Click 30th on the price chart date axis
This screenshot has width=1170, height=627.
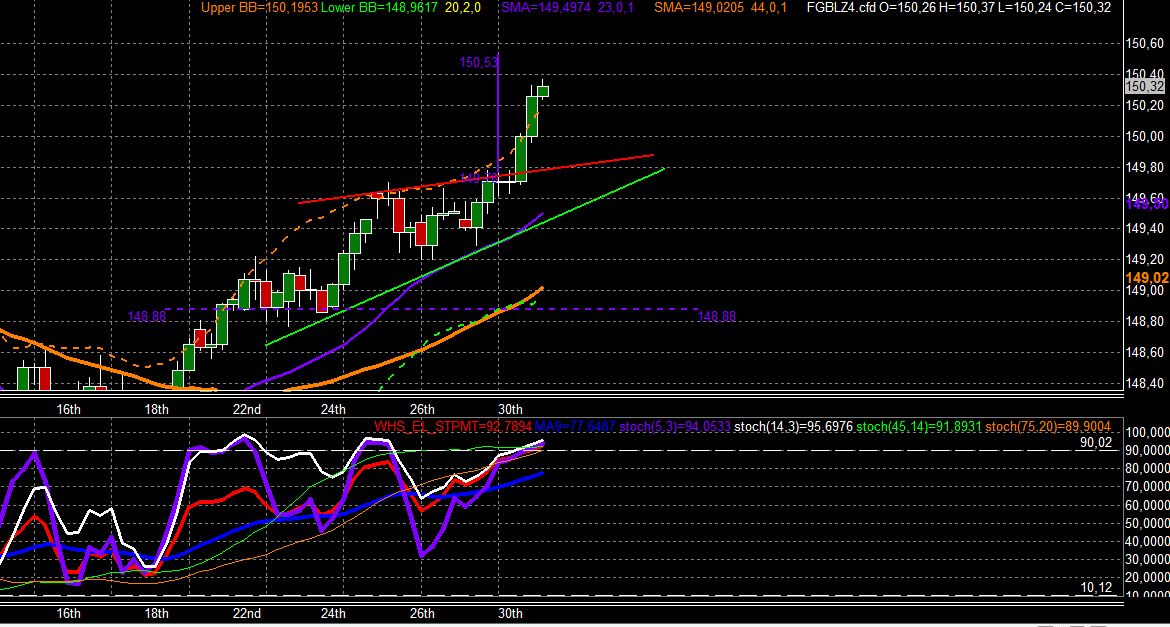pos(510,409)
